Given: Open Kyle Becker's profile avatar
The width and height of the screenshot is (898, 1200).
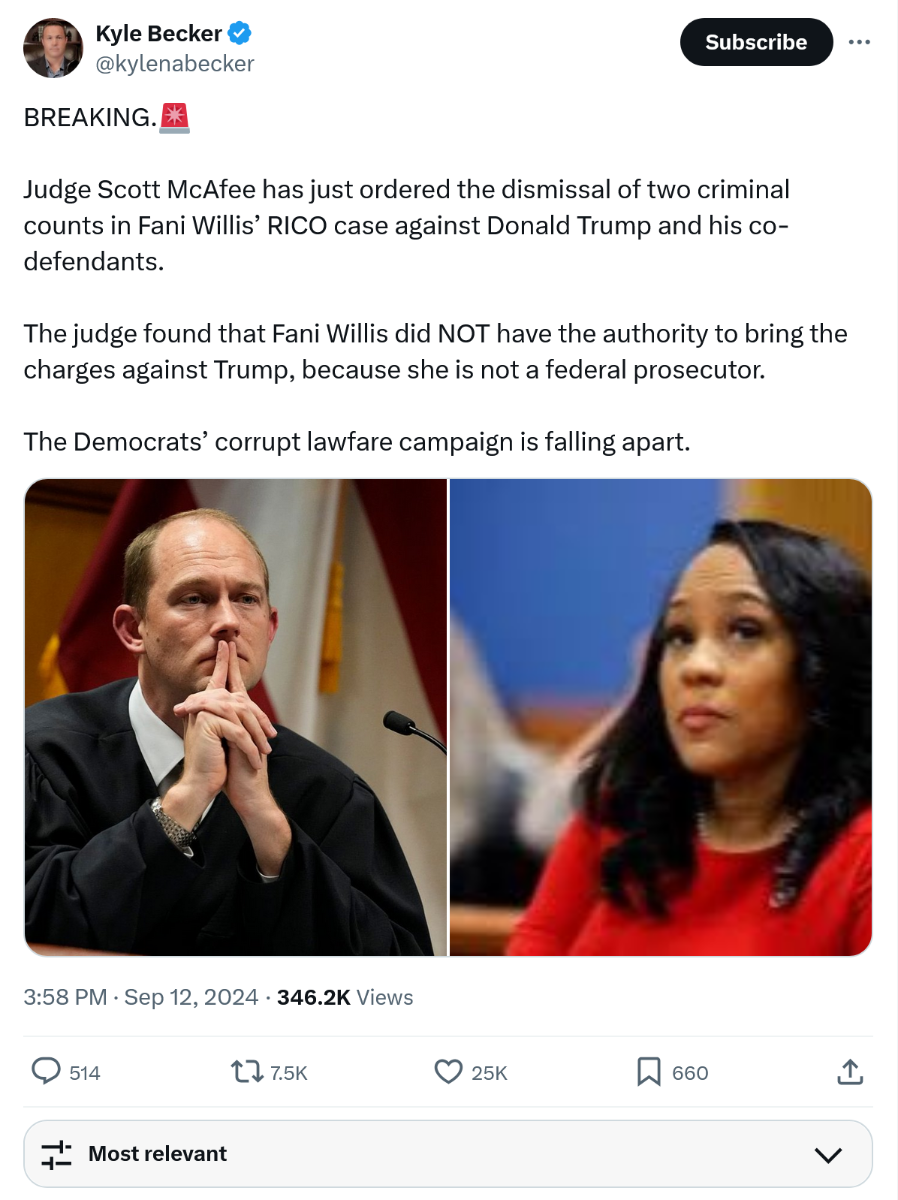Looking at the screenshot, I should click(x=53, y=48).
